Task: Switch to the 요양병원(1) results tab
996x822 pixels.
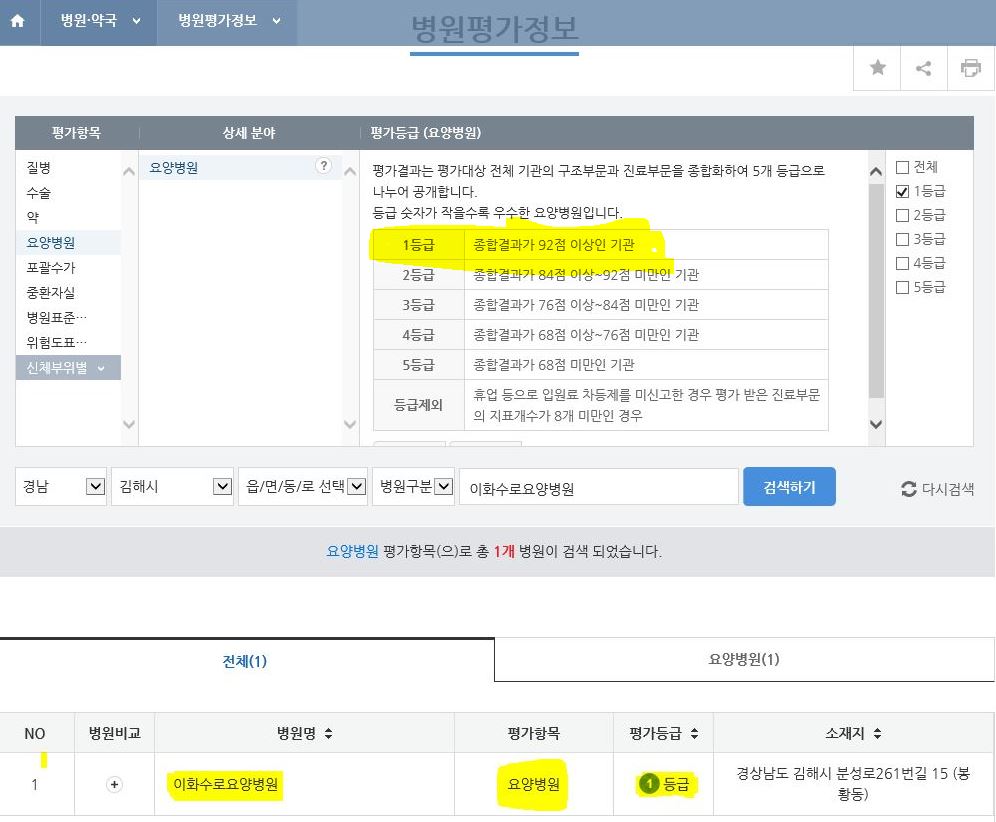Action: [744, 659]
